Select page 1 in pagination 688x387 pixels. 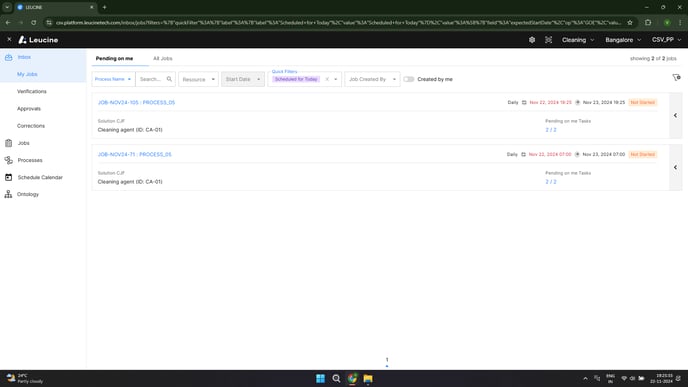[x=387, y=360]
